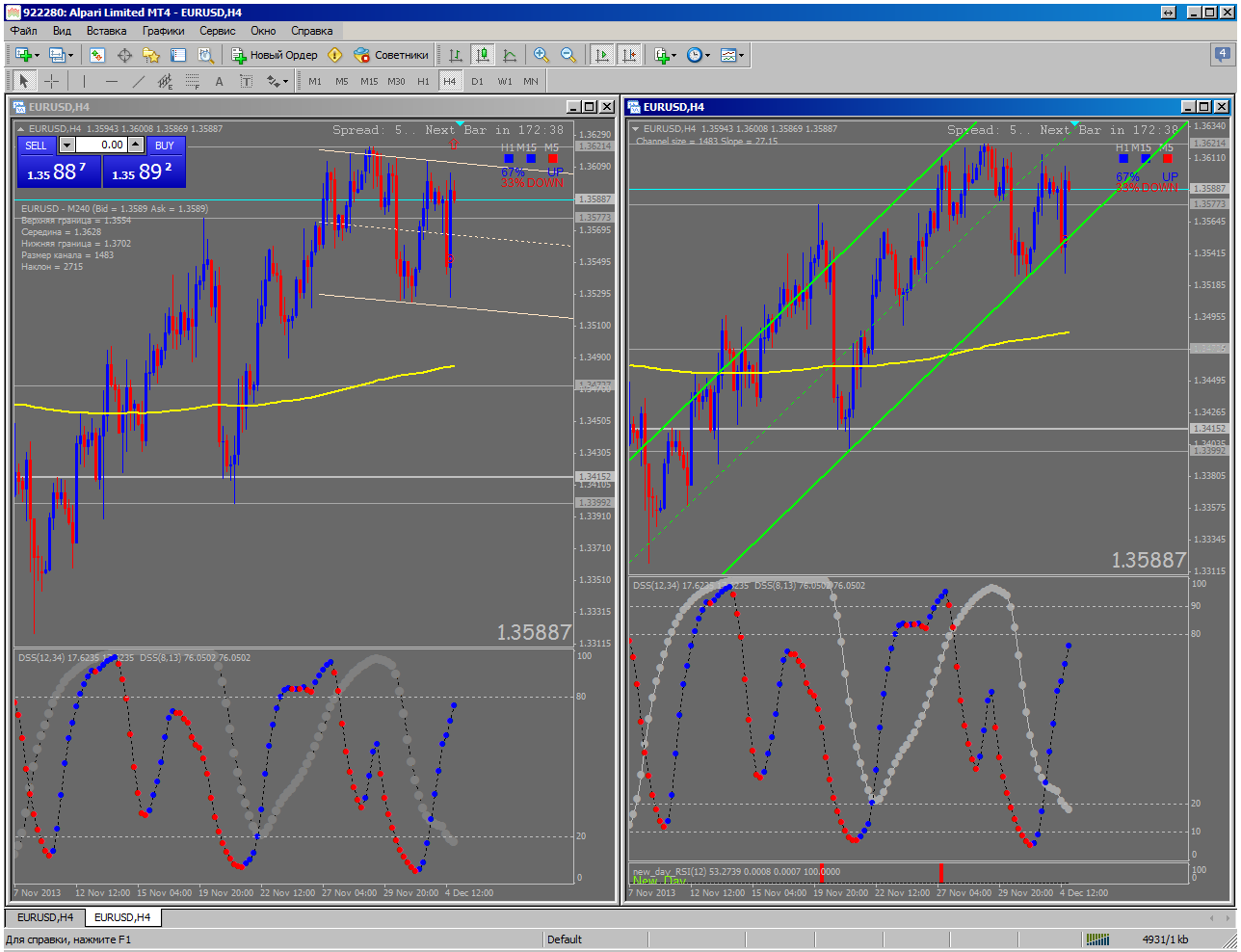1241x952 pixels.
Task: Select the Crosshair tool
Action: click(51, 82)
